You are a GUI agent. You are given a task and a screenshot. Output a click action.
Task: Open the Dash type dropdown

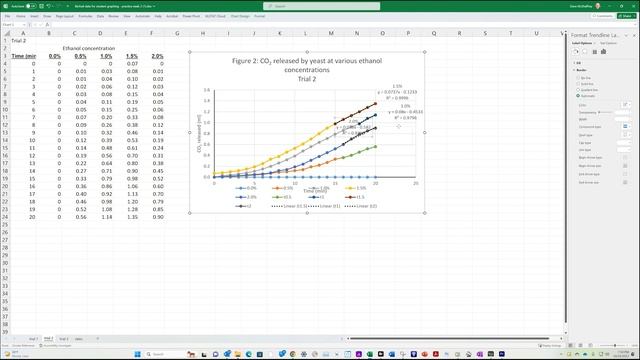[626, 135]
